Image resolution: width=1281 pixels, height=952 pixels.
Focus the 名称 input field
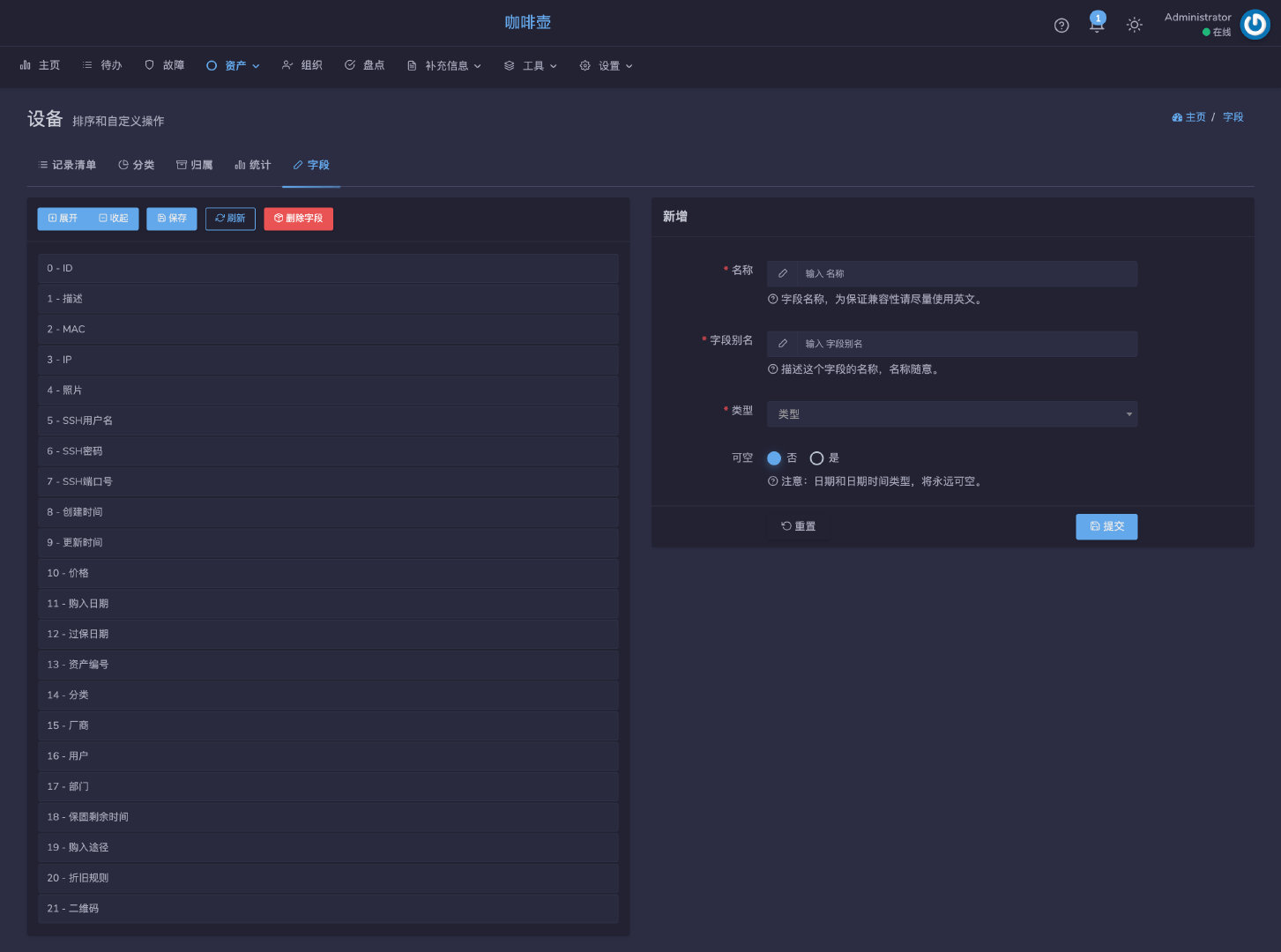click(x=967, y=273)
